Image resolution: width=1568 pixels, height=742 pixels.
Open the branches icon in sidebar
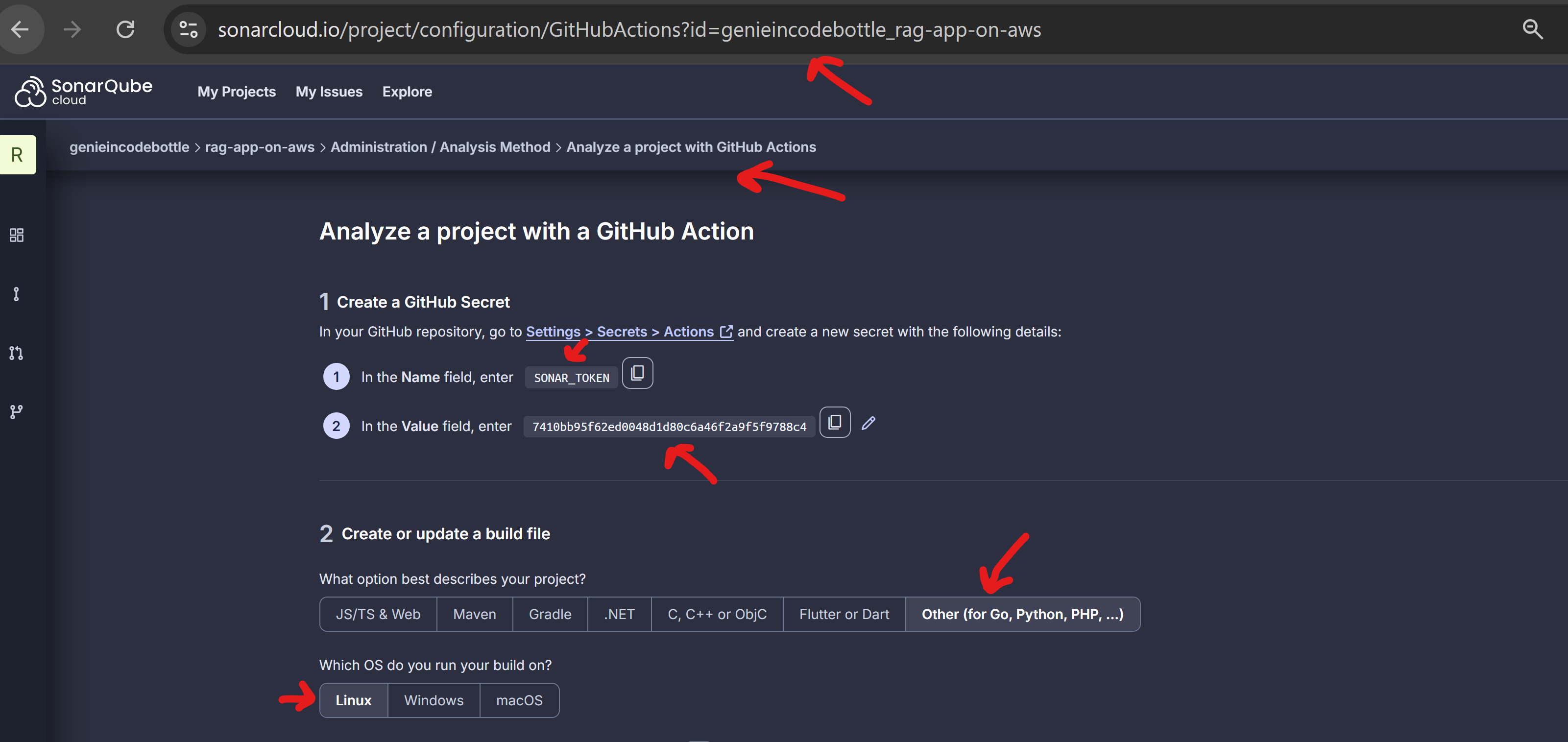point(17,412)
